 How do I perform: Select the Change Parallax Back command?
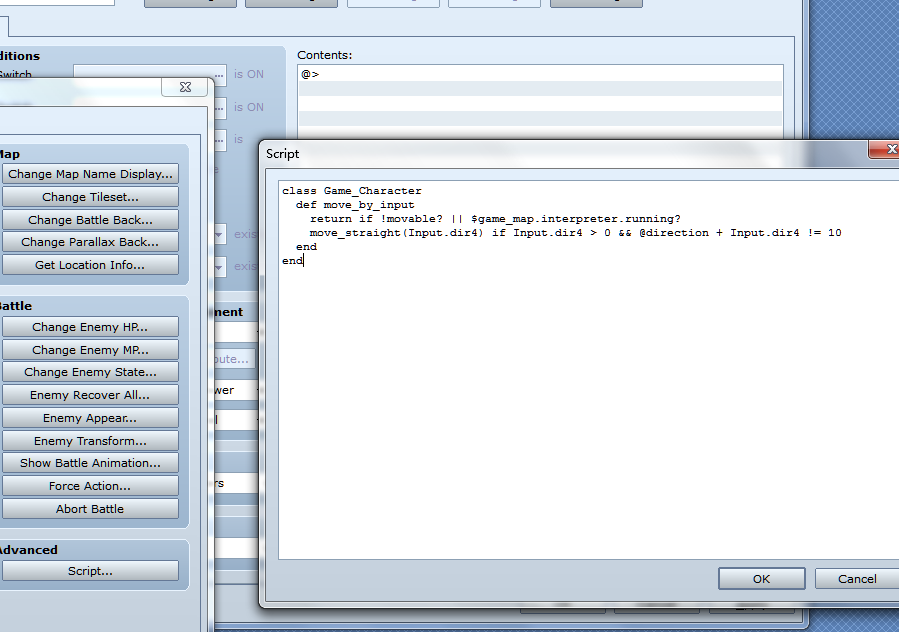point(90,242)
